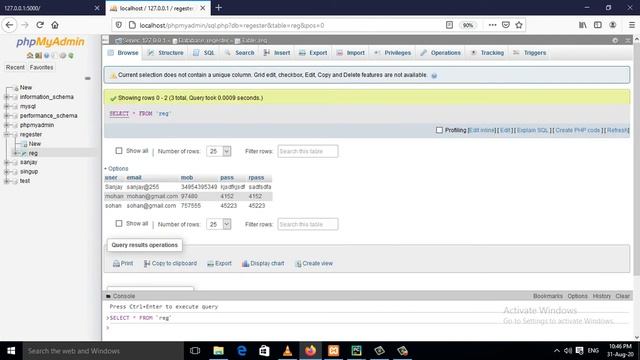640x360 pixels.
Task: Enable the Profiling checkbox
Action: 439,130
